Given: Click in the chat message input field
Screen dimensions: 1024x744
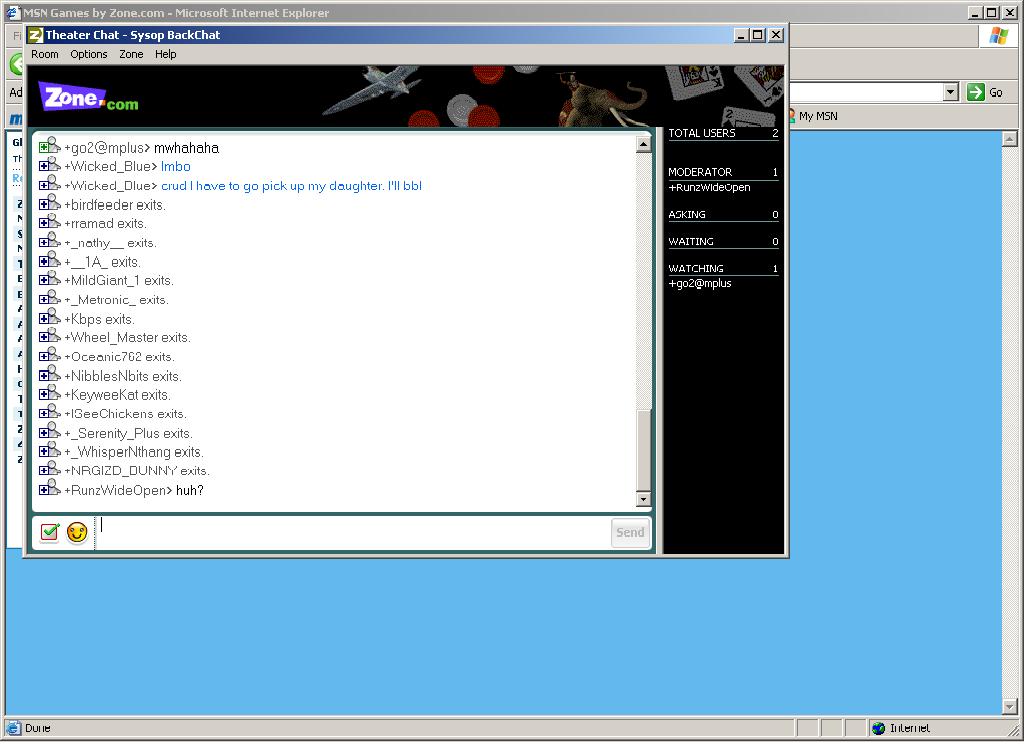Looking at the screenshot, I should [353, 533].
